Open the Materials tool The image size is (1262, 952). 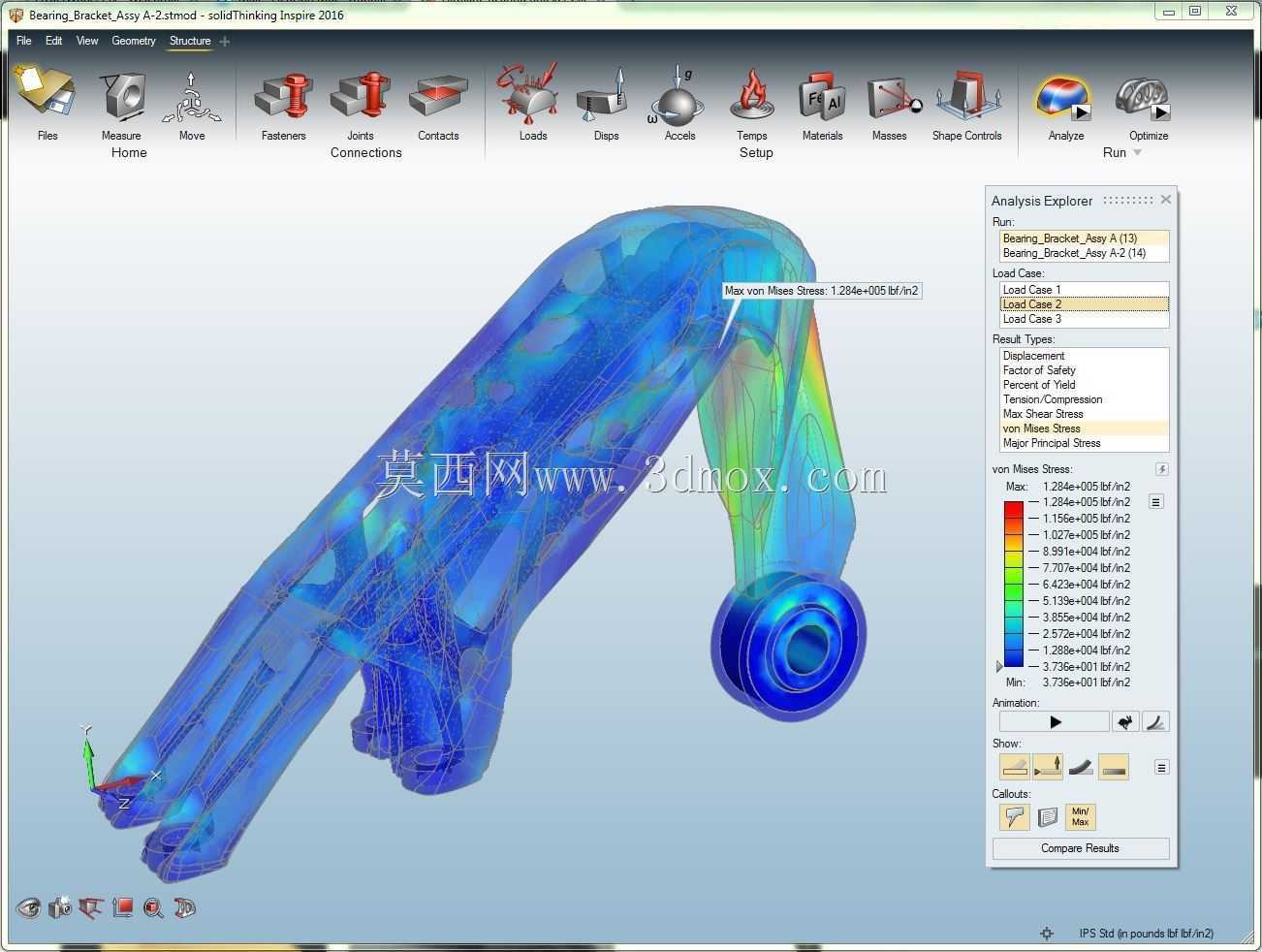822,97
